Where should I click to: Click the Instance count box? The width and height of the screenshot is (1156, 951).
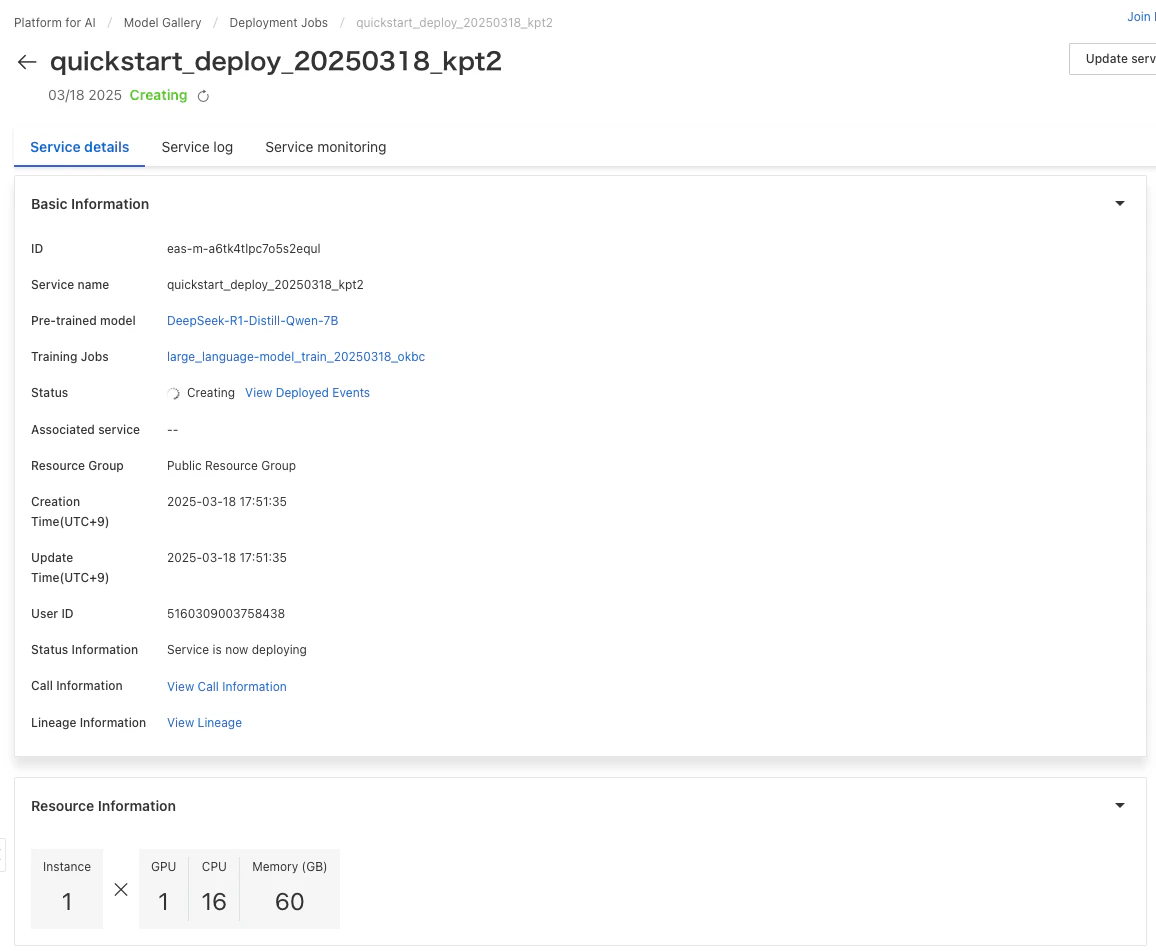(67, 888)
